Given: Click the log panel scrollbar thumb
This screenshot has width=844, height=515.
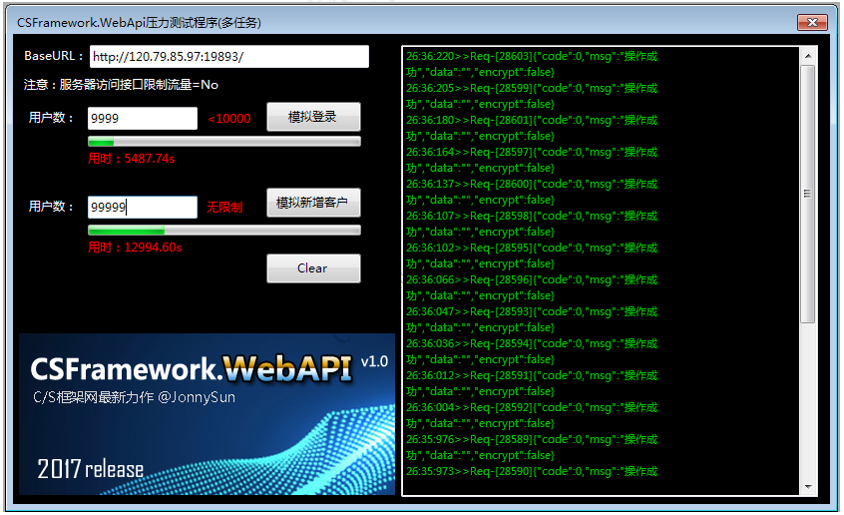Looking at the screenshot, I should click(x=808, y=194).
